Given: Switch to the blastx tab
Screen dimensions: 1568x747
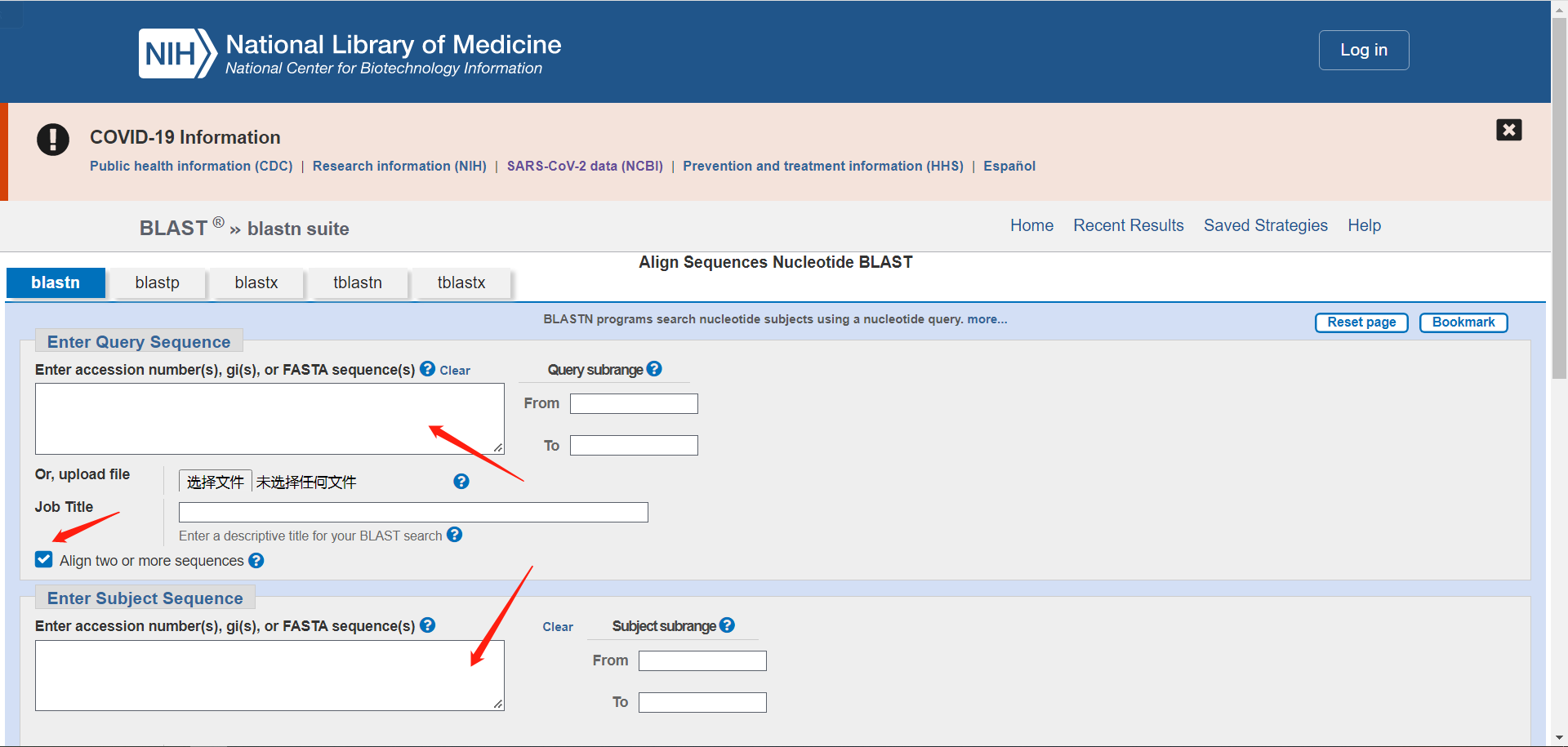Looking at the screenshot, I should (x=256, y=282).
